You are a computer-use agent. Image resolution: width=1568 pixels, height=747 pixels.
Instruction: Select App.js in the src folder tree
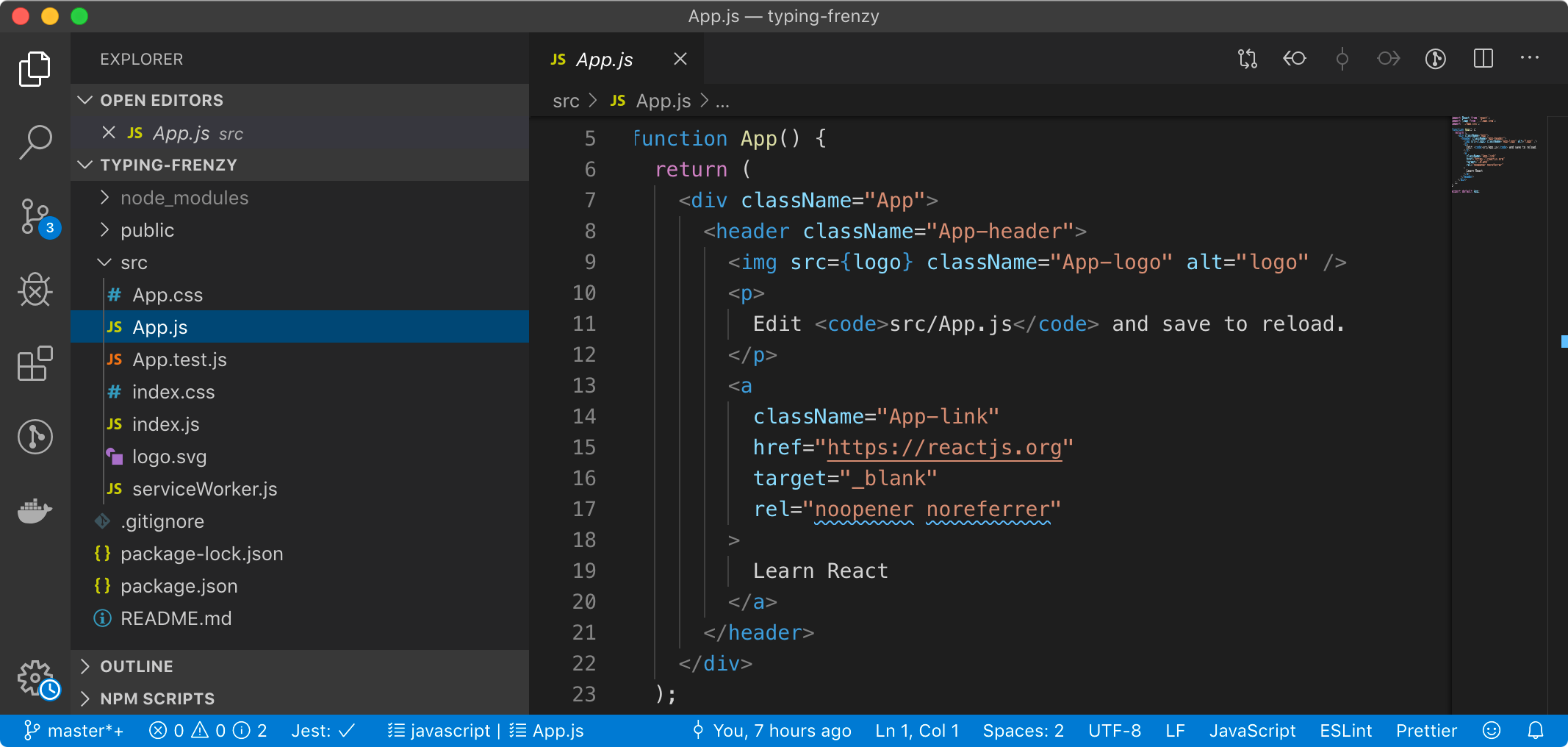300,326
